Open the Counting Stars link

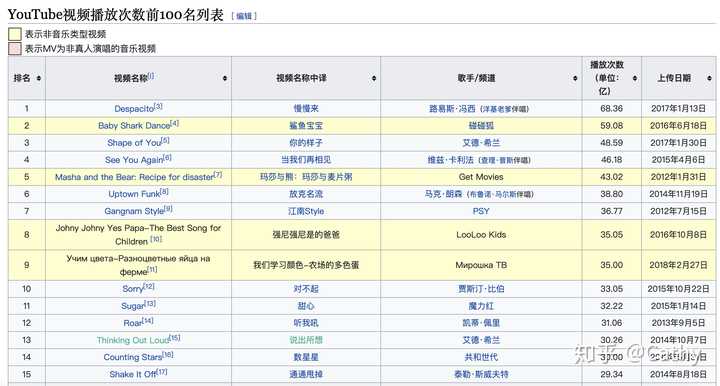133,357
